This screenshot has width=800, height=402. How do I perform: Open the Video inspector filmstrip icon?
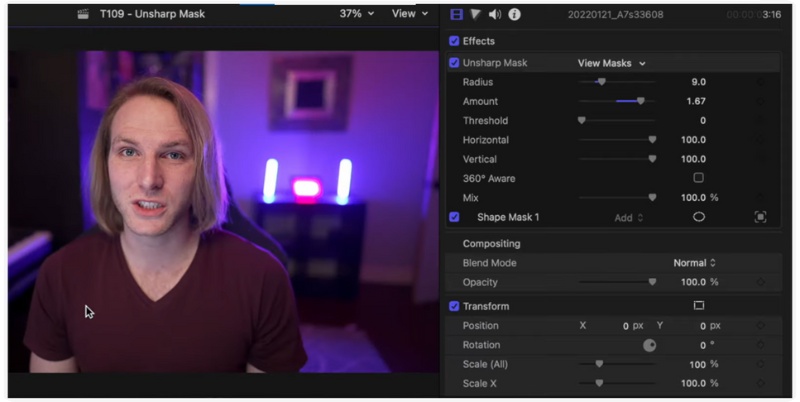point(456,14)
